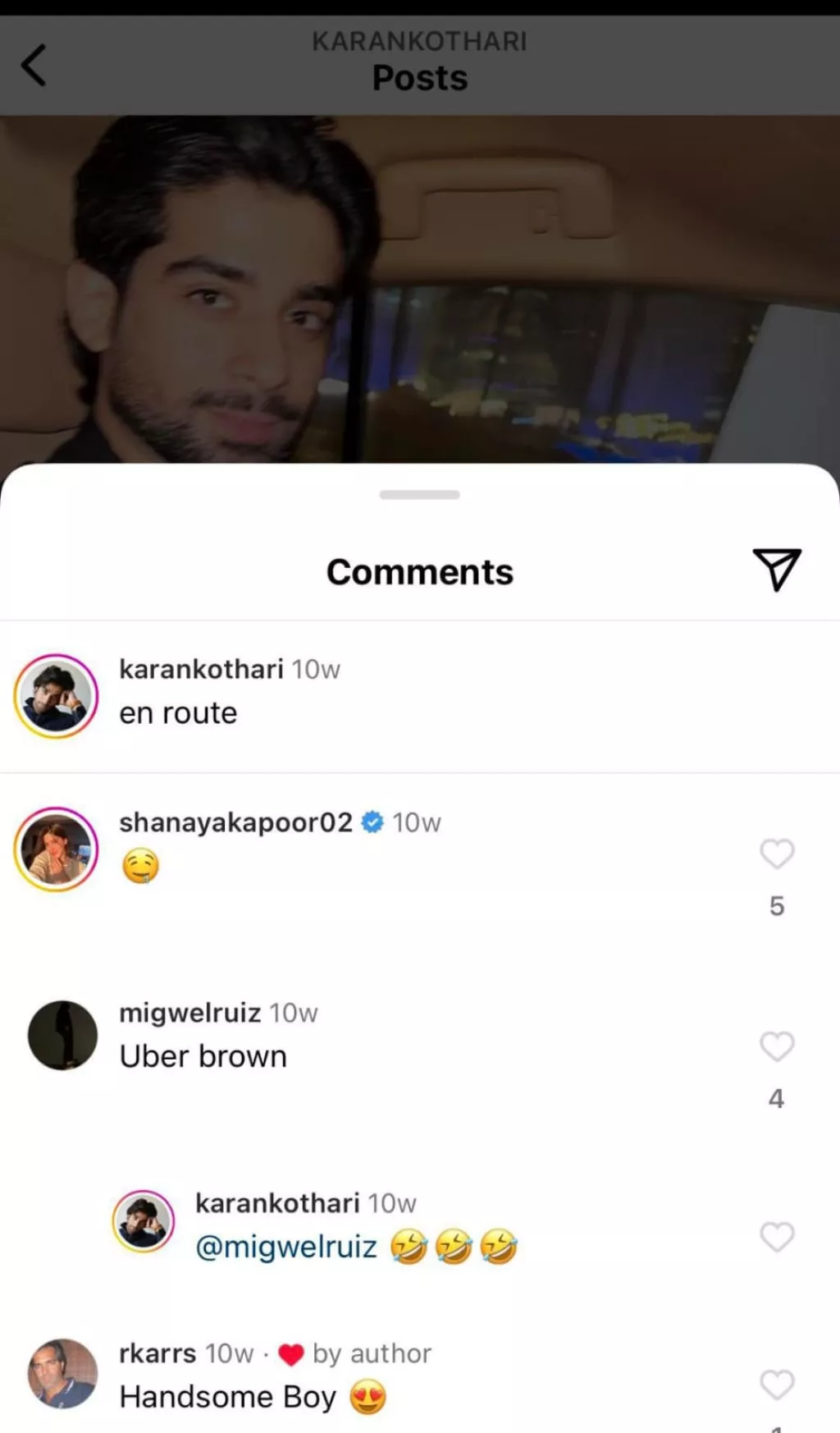Open karankothari's profile picture on caption
This screenshot has height=1433, width=840.
click(56, 696)
